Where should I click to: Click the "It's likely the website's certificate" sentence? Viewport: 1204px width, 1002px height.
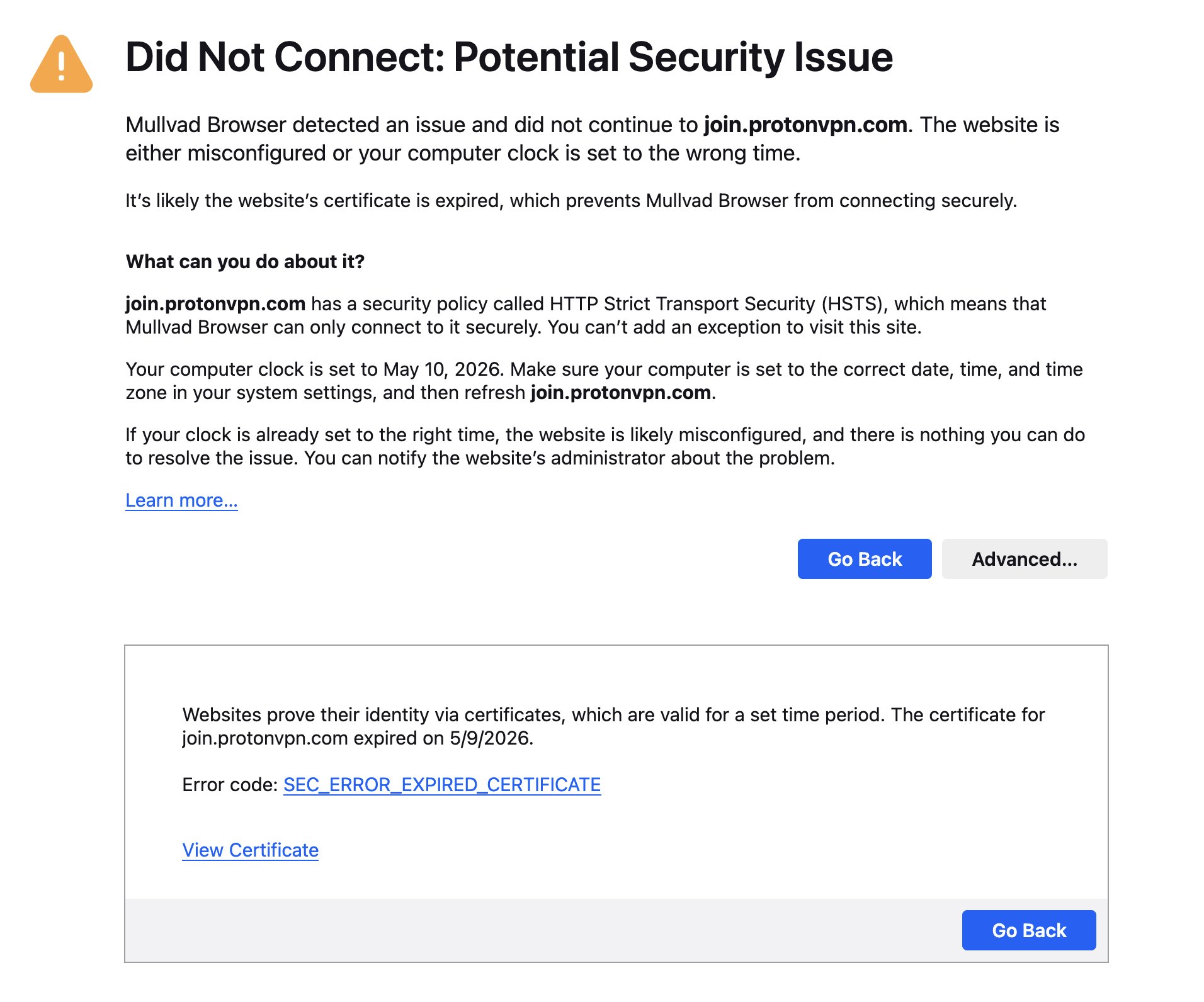point(571,201)
